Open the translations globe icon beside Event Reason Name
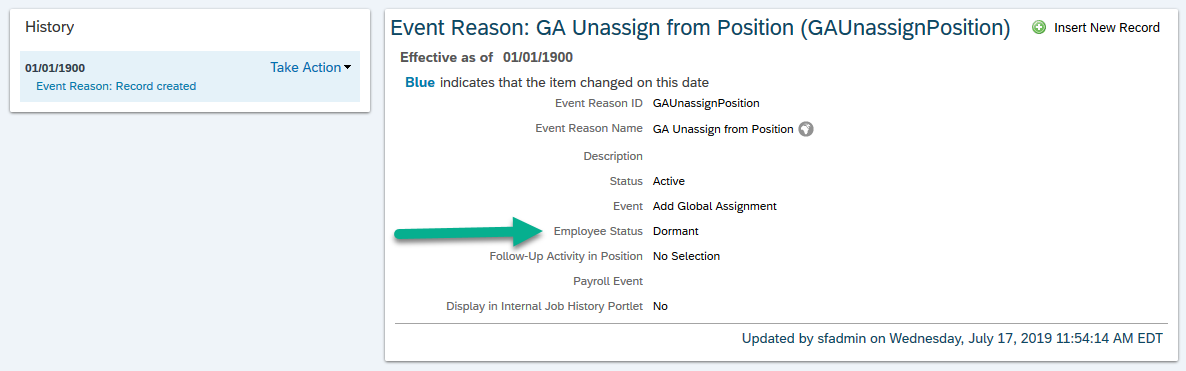Screen dimensions: 1186x371 point(806,129)
